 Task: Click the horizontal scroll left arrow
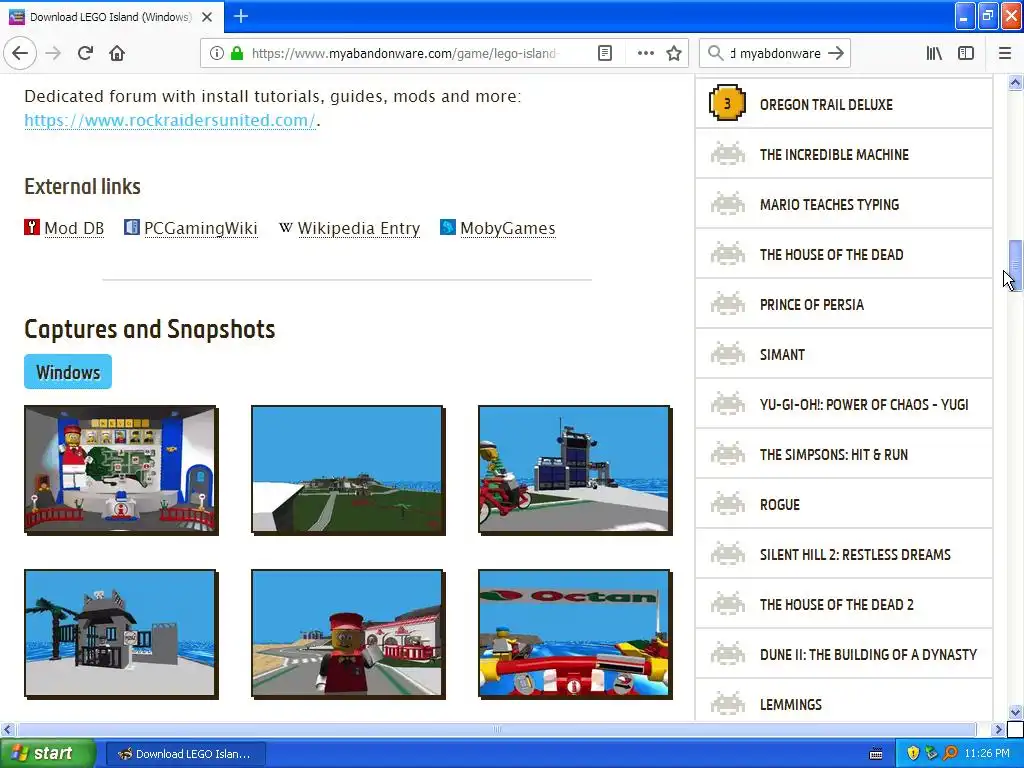(7, 729)
